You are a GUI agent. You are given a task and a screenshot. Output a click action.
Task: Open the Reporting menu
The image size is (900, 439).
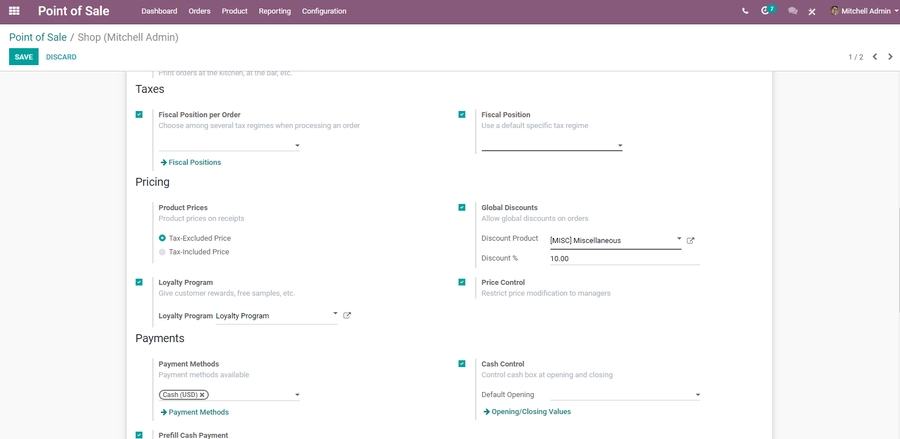(274, 11)
